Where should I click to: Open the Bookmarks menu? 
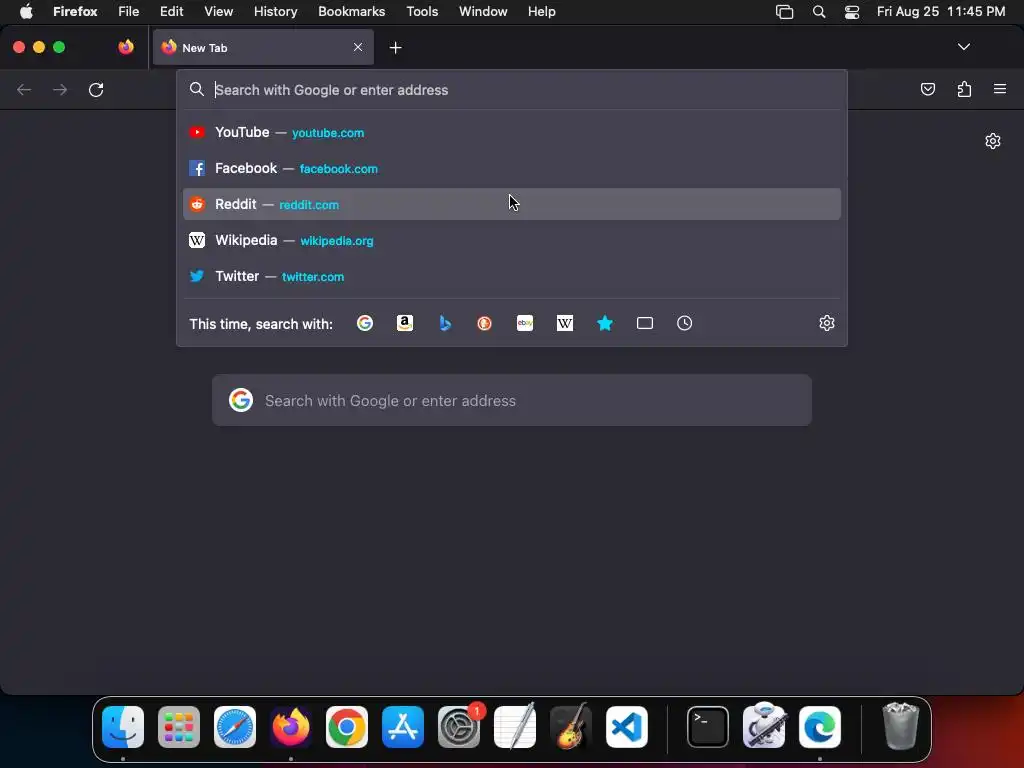(x=351, y=12)
